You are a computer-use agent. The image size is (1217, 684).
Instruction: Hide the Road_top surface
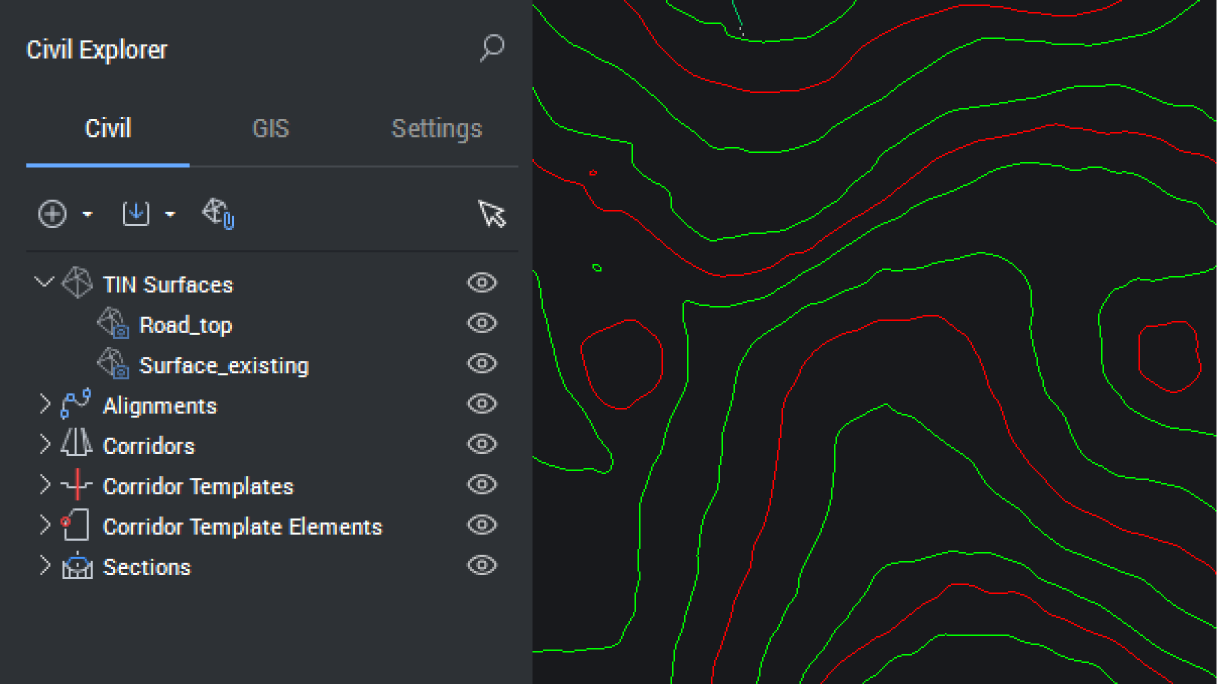pyautogui.click(x=482, y=323)
